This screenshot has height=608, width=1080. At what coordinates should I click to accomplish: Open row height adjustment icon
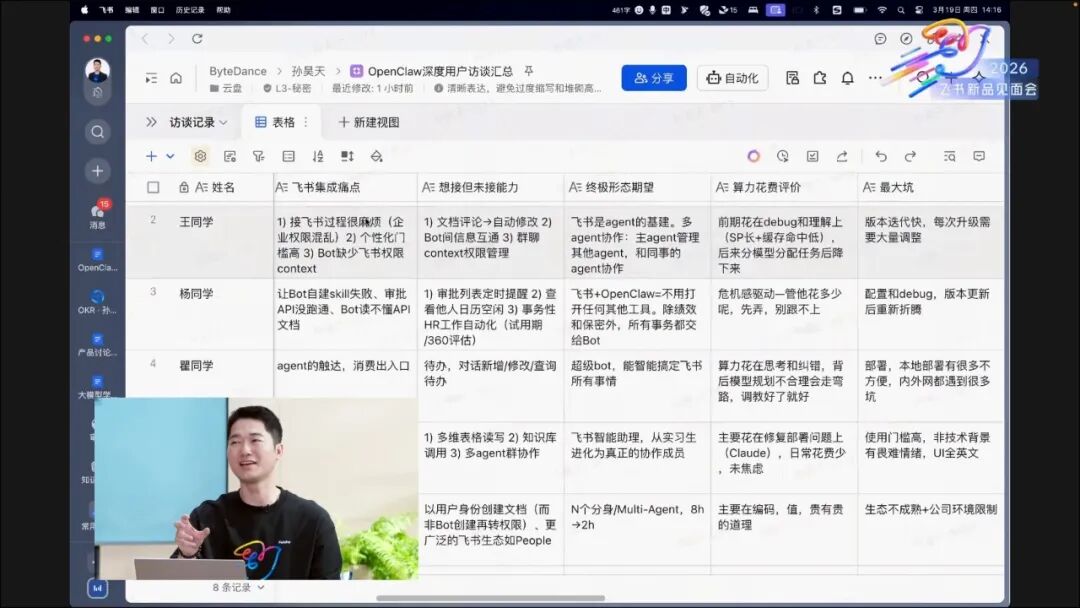(347, 156)
